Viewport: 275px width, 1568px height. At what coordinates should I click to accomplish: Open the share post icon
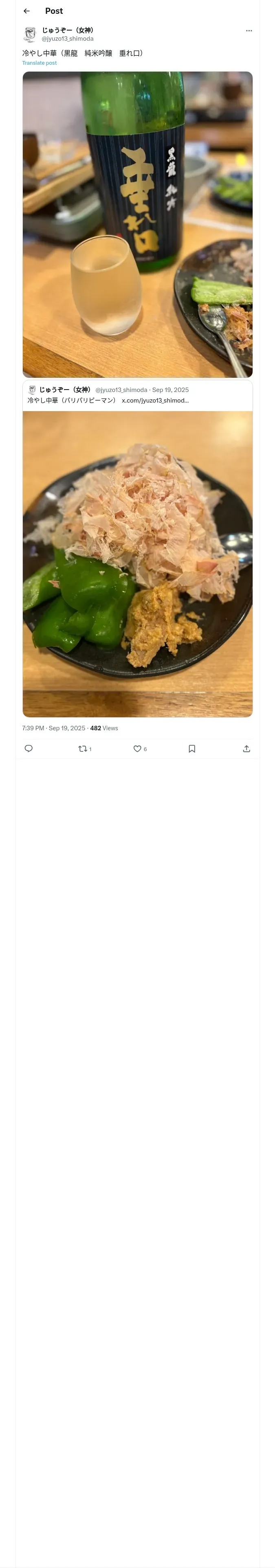[x=246, y=749]
